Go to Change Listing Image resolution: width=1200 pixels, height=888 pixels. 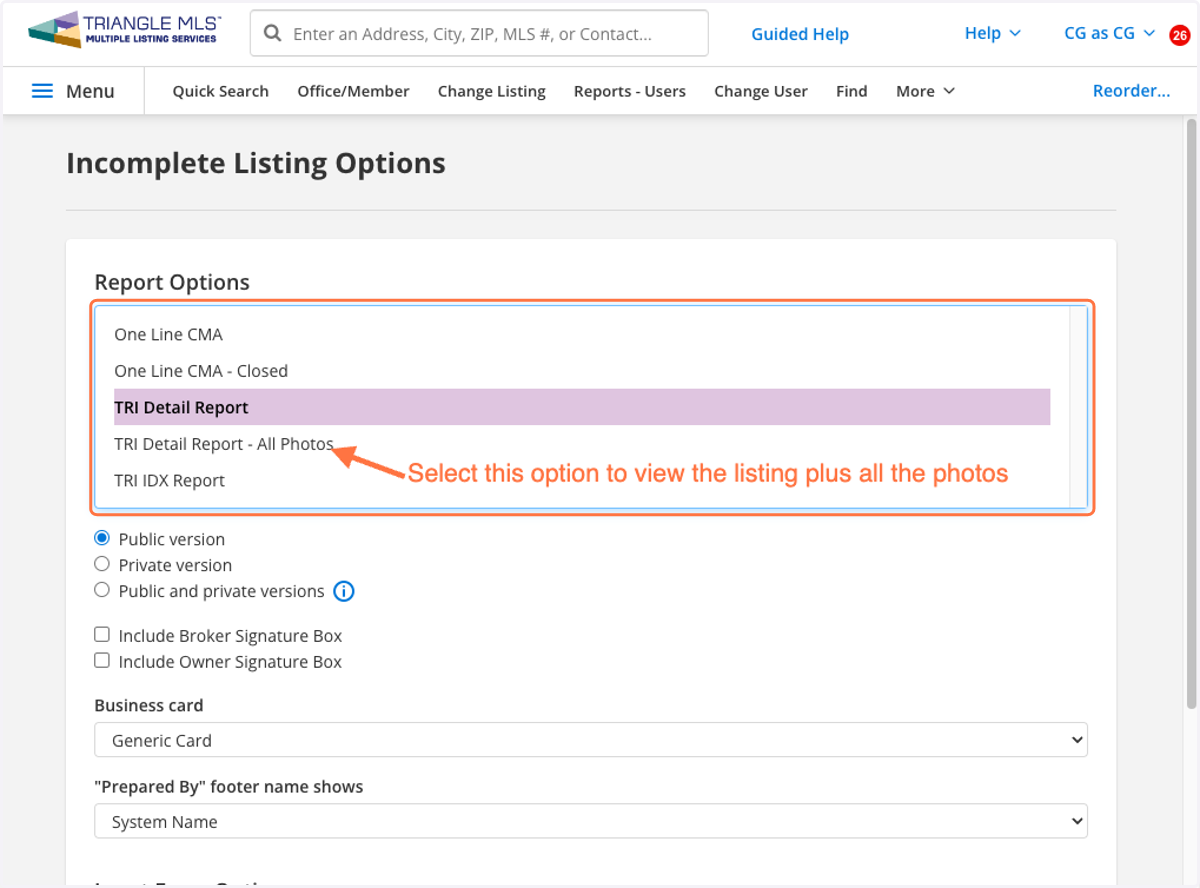click(x=492, y=91)
